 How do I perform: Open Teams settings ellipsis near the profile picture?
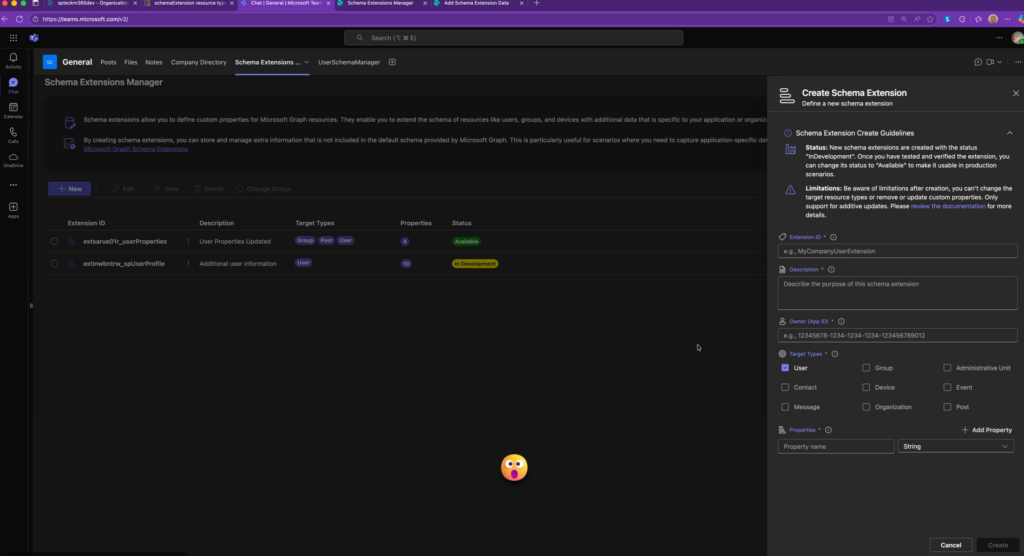coord(999,38)
